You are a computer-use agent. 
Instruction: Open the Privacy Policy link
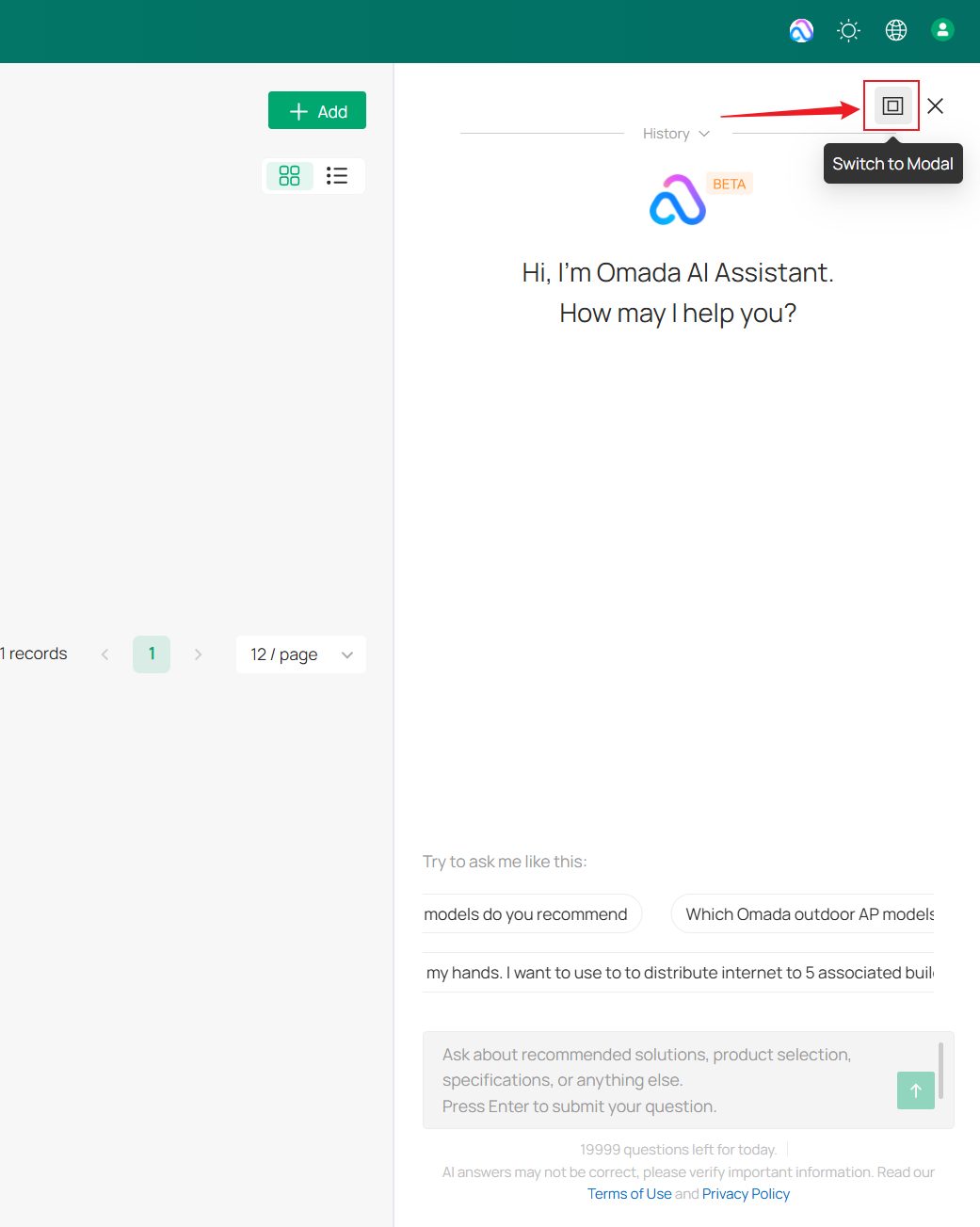tap(746, 1194)
